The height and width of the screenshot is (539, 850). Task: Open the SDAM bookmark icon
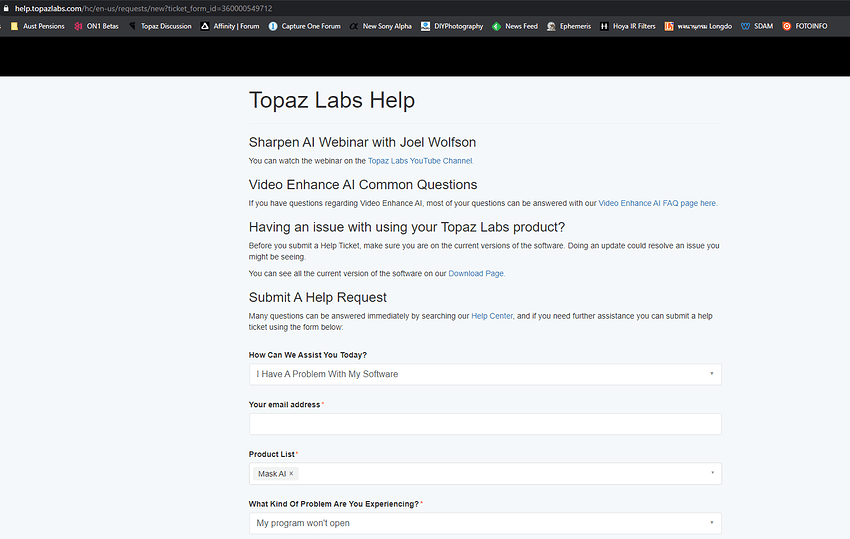click(x=745, y=26)
